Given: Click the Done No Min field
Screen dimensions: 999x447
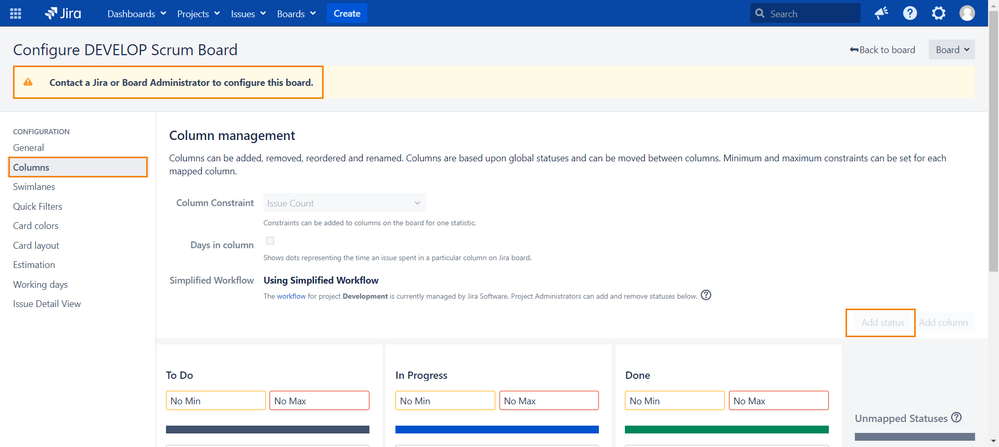Looking at the screenshot, I should click(x=675, y=401).
